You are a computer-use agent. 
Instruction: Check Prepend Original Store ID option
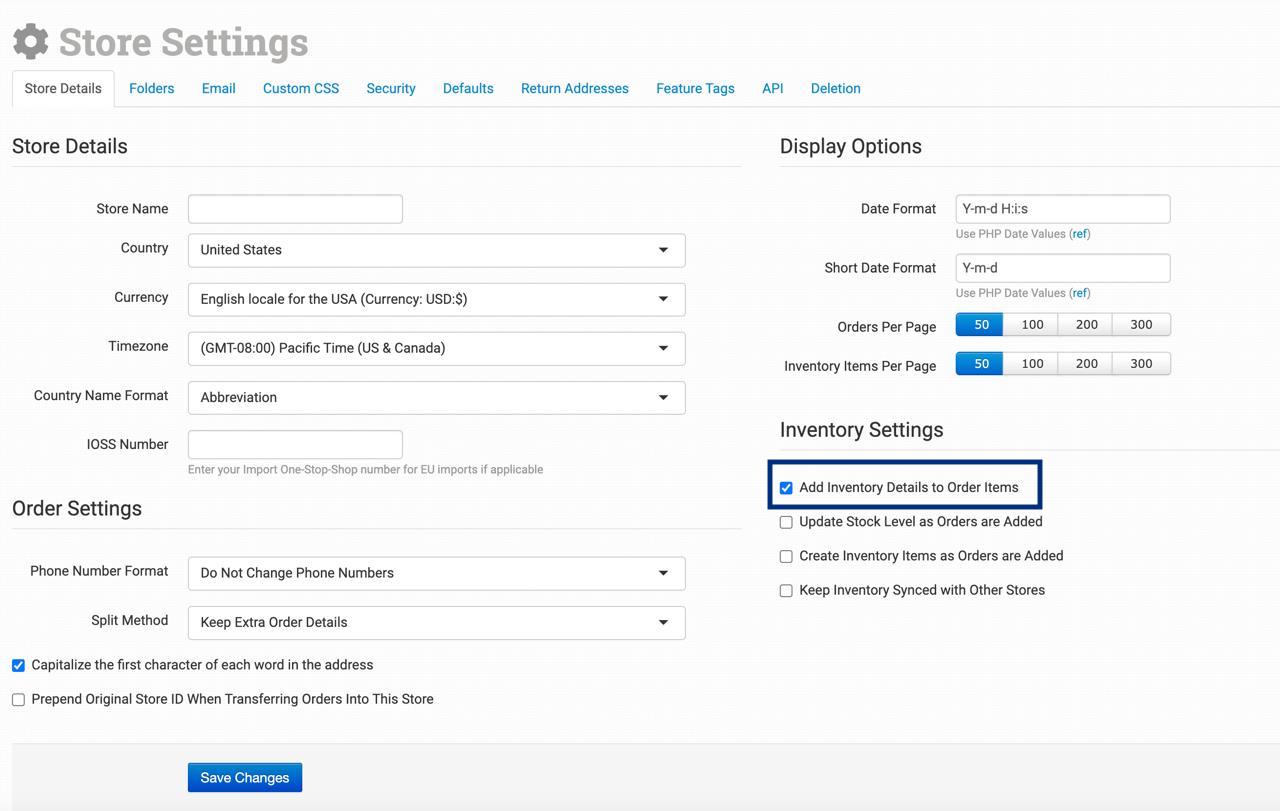(18, 700)
